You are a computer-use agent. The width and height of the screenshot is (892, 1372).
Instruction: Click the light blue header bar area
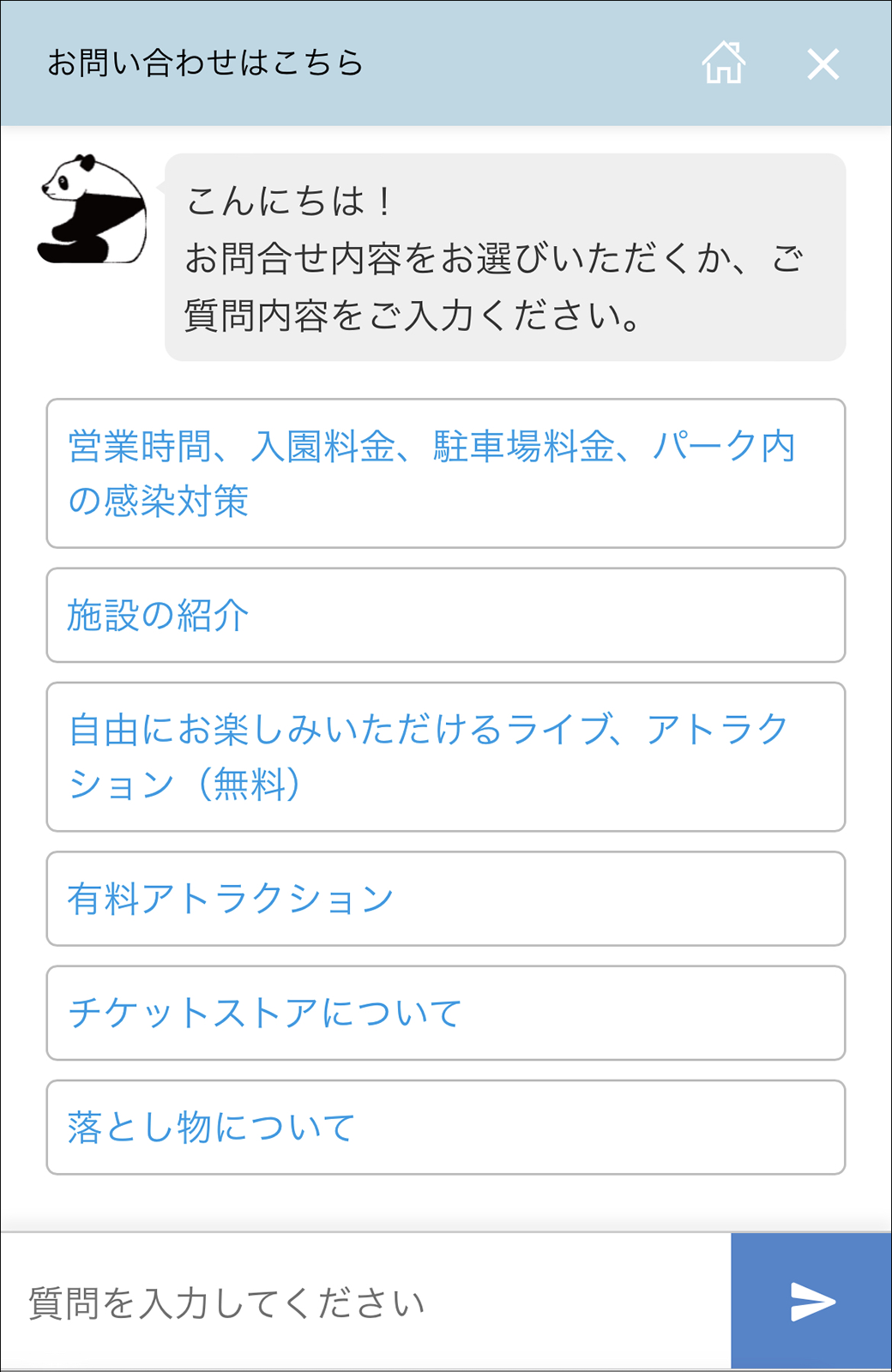coord(446,63)
